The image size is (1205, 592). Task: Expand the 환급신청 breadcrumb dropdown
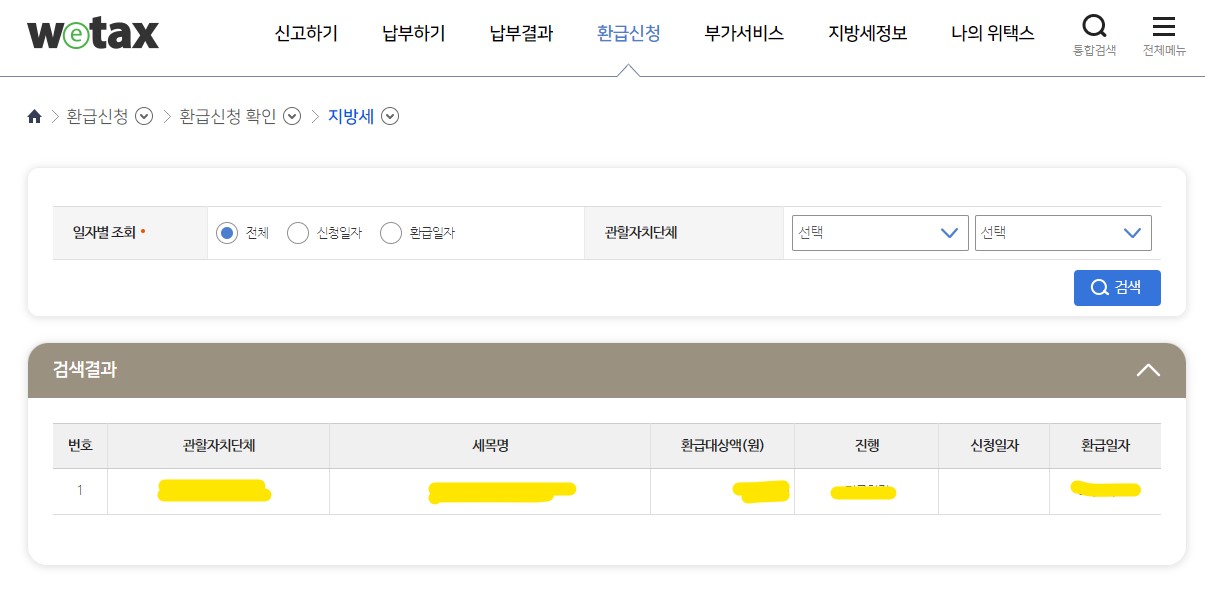coord(143,117)
